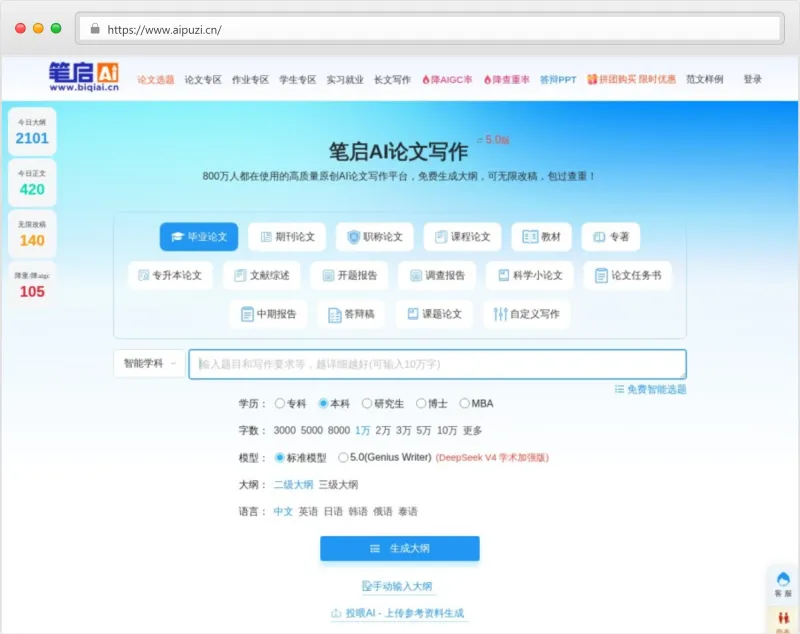Set language to 泰语
This screenshot has height=634, width=800.
pyautogui.click(x=408, y=512)
